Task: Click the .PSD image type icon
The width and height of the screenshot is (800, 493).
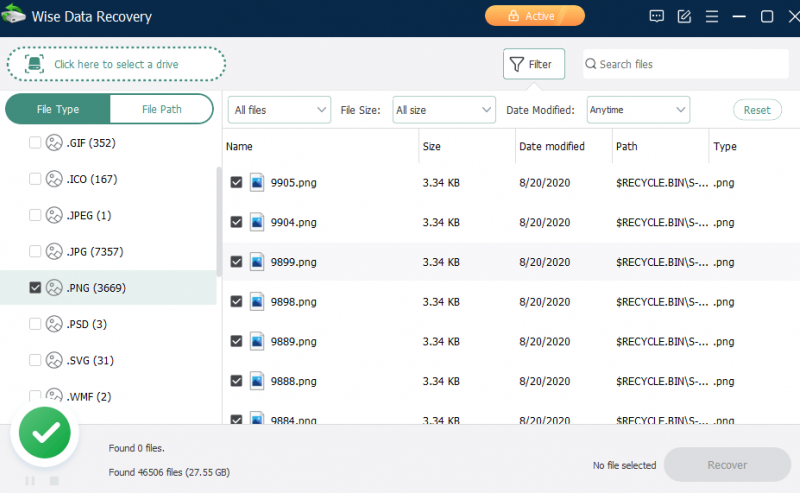Action: [54, 324]
